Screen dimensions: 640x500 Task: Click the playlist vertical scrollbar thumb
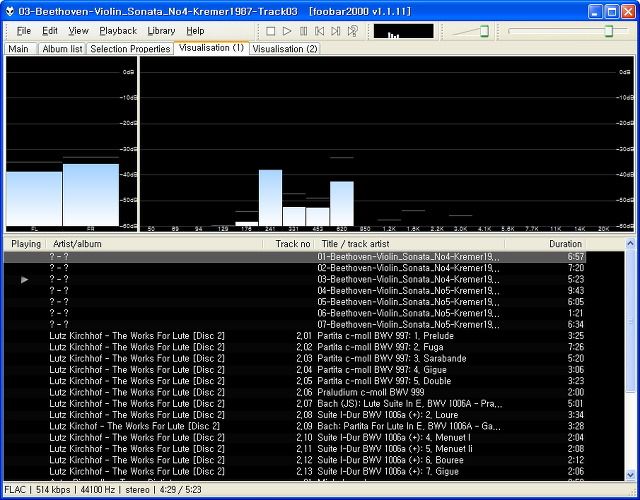click(631, 321)
